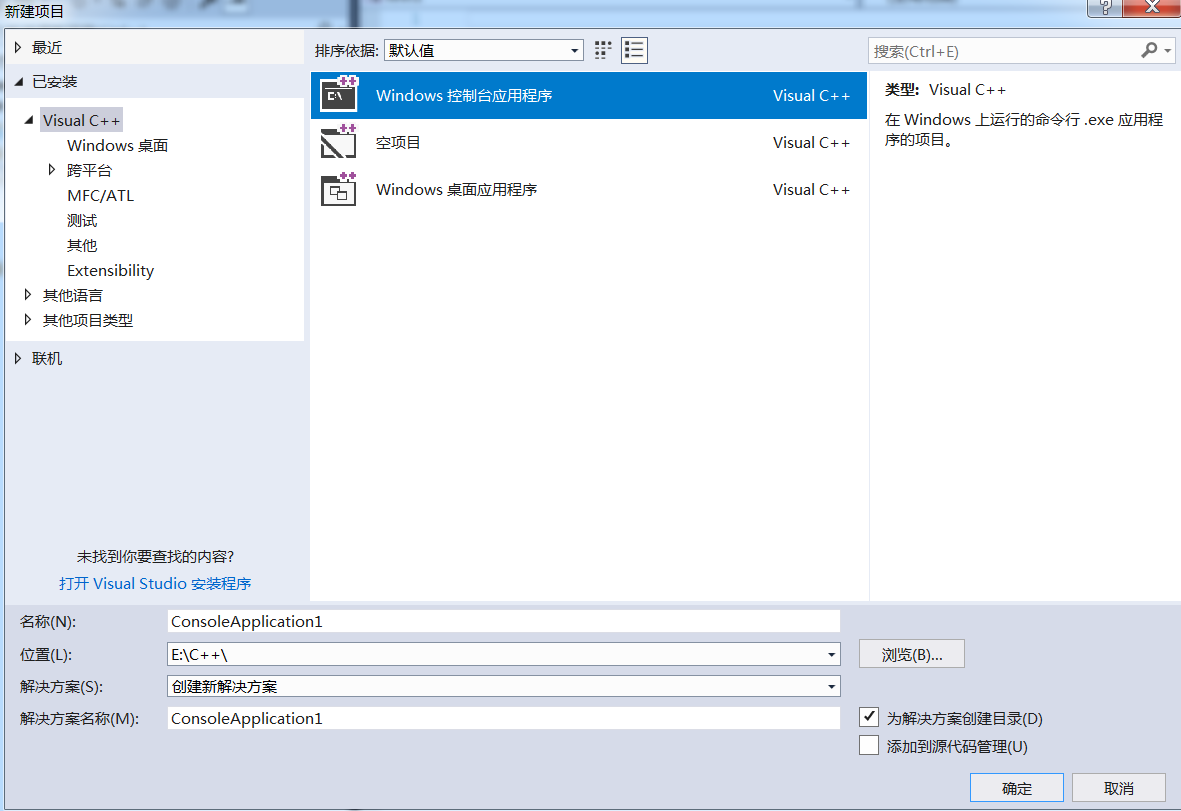The width and height of the screenshot is (1181, 811).
Task: Select the Windows 控制台应用程序 template icon
Action: [x=339, y=95]
